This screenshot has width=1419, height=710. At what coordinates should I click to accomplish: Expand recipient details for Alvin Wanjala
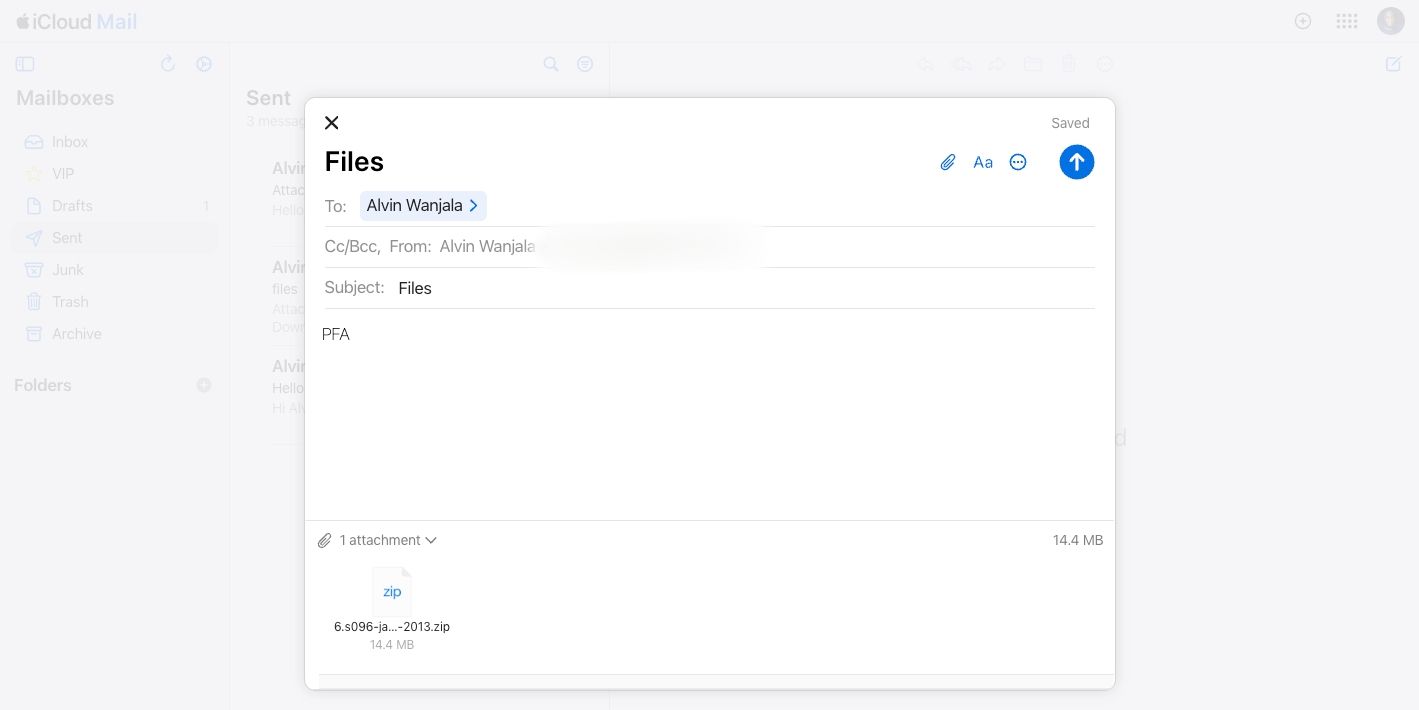tap(473, 205)
